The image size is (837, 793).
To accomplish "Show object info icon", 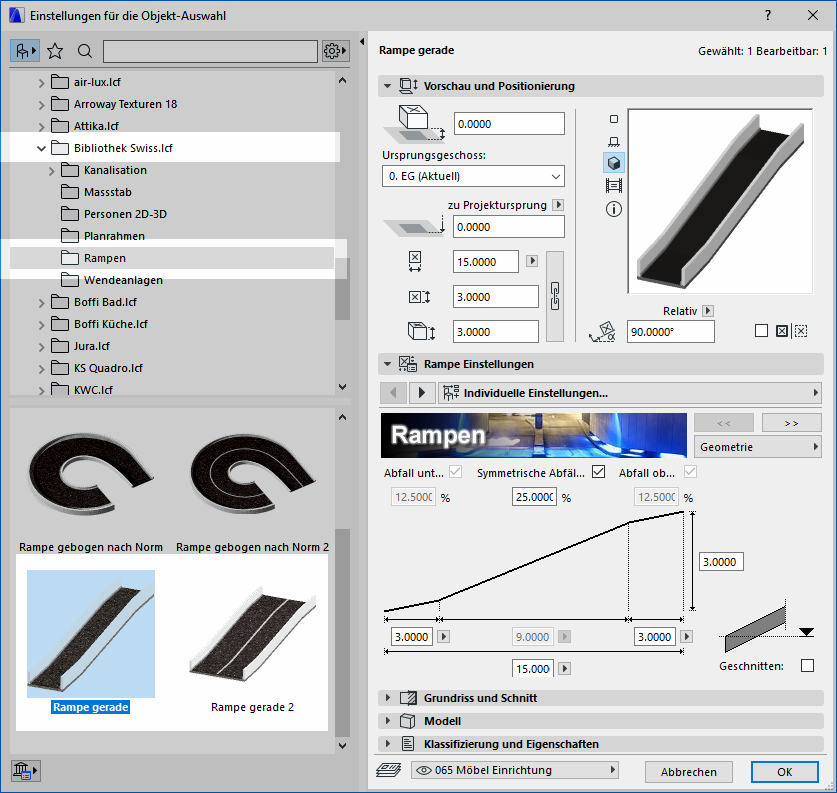I will [x=614, y=209].
